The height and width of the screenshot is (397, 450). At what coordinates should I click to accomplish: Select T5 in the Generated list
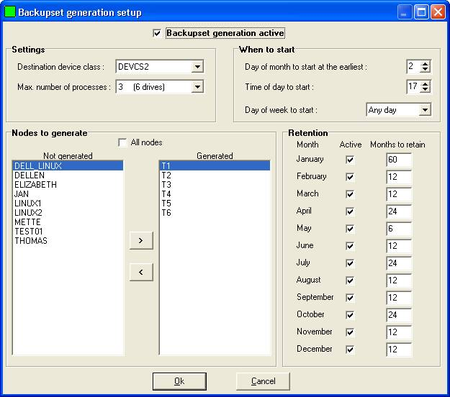[x=215, y=203]
